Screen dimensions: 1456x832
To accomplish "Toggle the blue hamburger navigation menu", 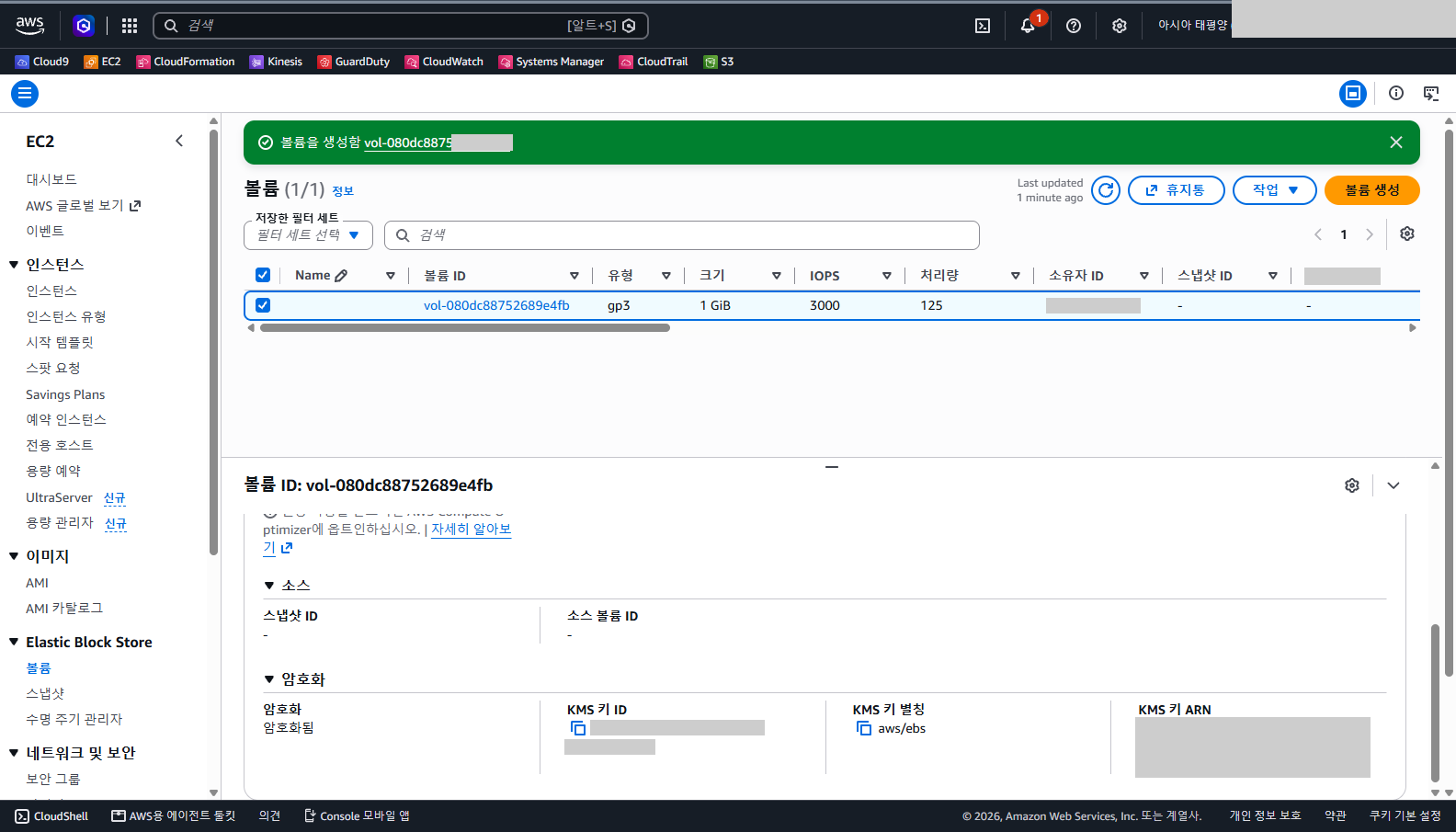I will (x=25, y=94).
